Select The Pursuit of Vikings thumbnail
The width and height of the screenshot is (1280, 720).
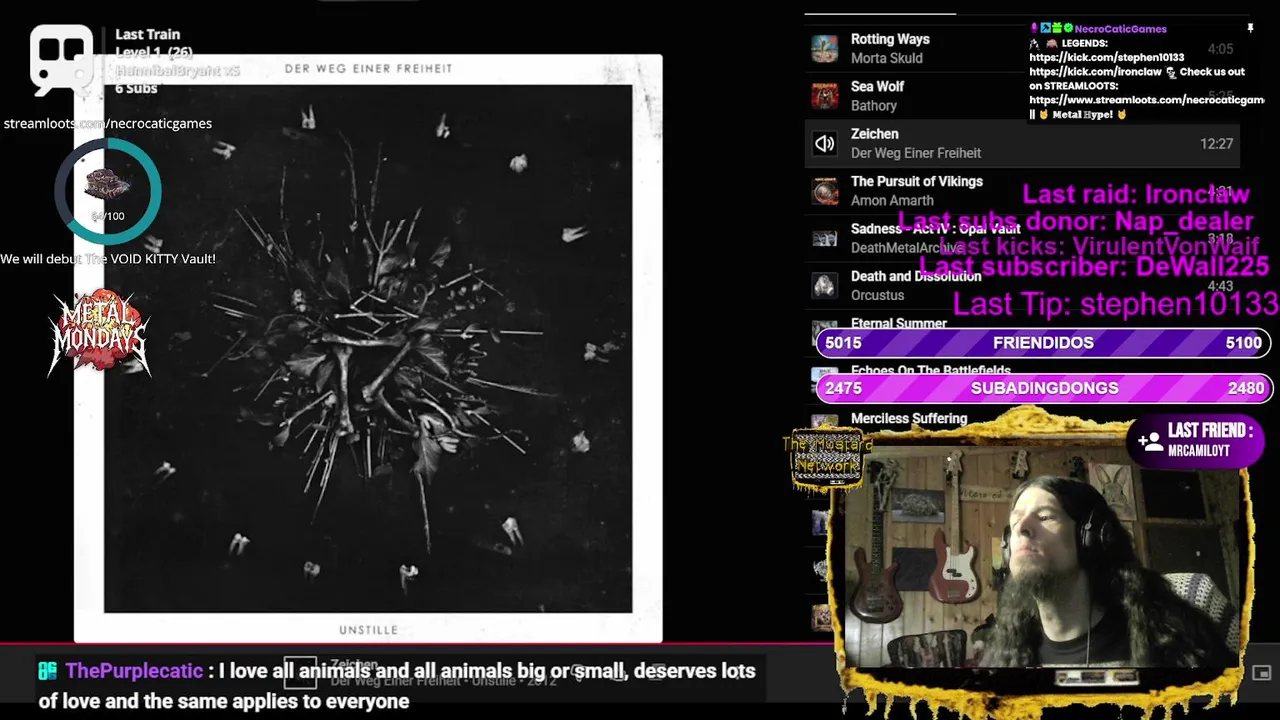pyautogui.click(x=824, y=191)
